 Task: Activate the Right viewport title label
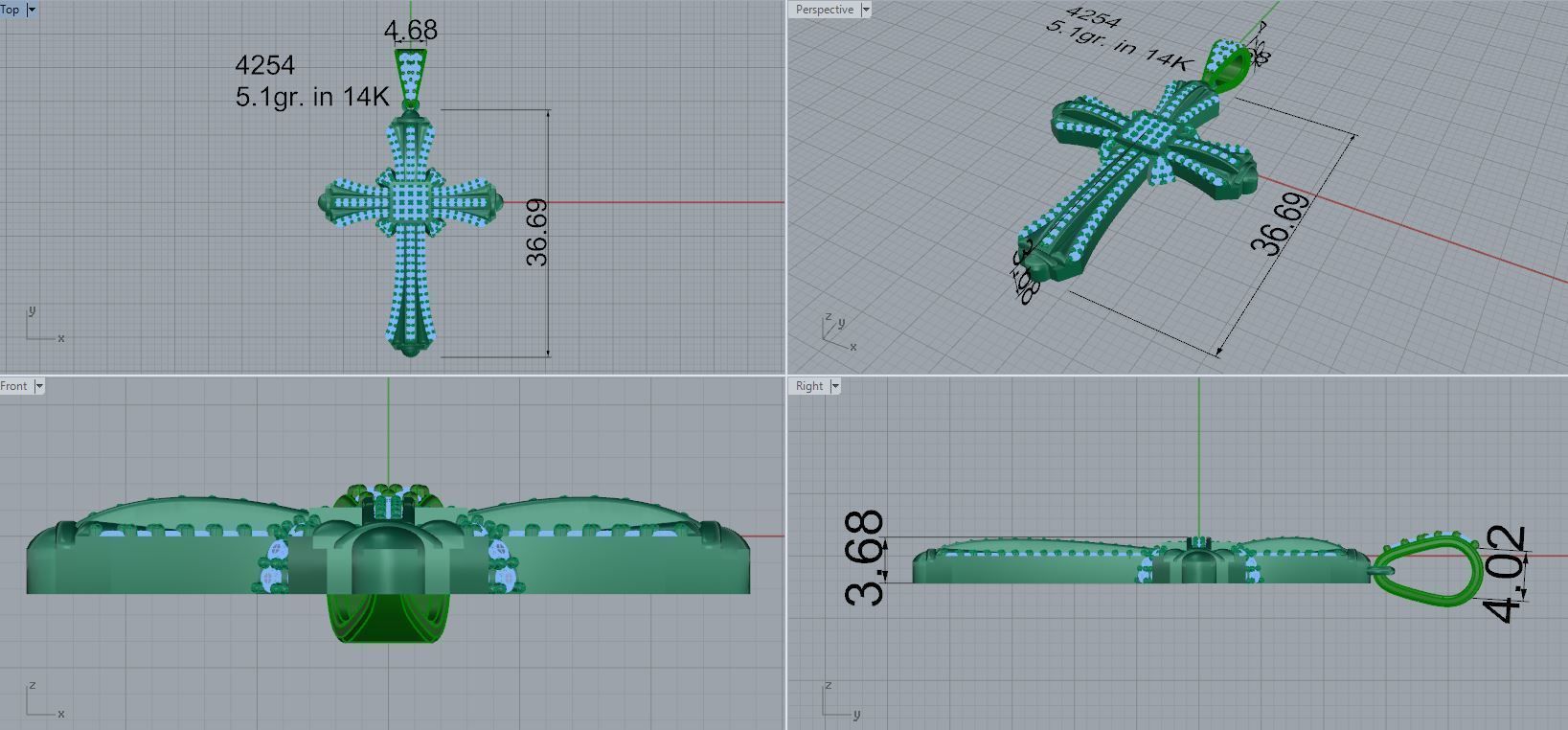[x=809, y=386]
